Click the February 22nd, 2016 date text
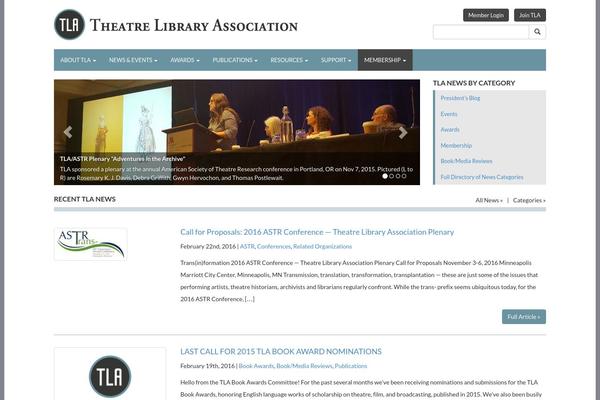 (x=208, y=247)
